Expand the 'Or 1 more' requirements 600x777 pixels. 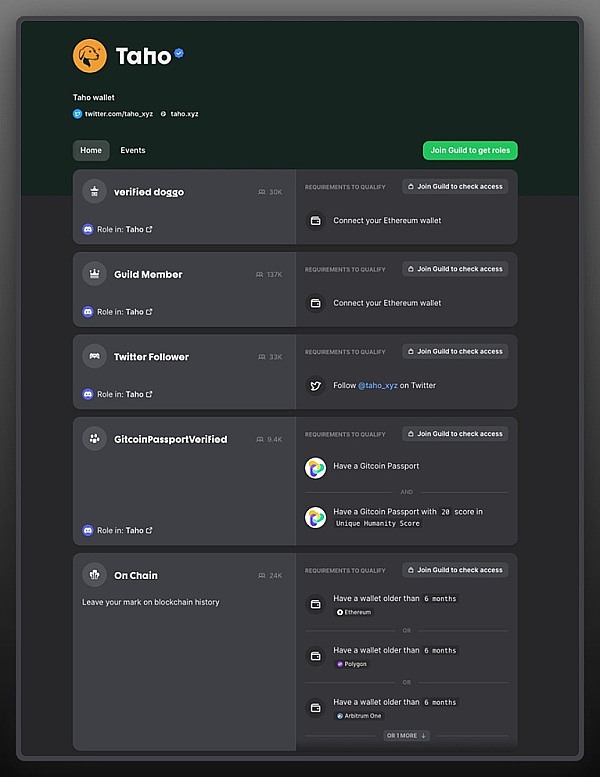point(407,735)
